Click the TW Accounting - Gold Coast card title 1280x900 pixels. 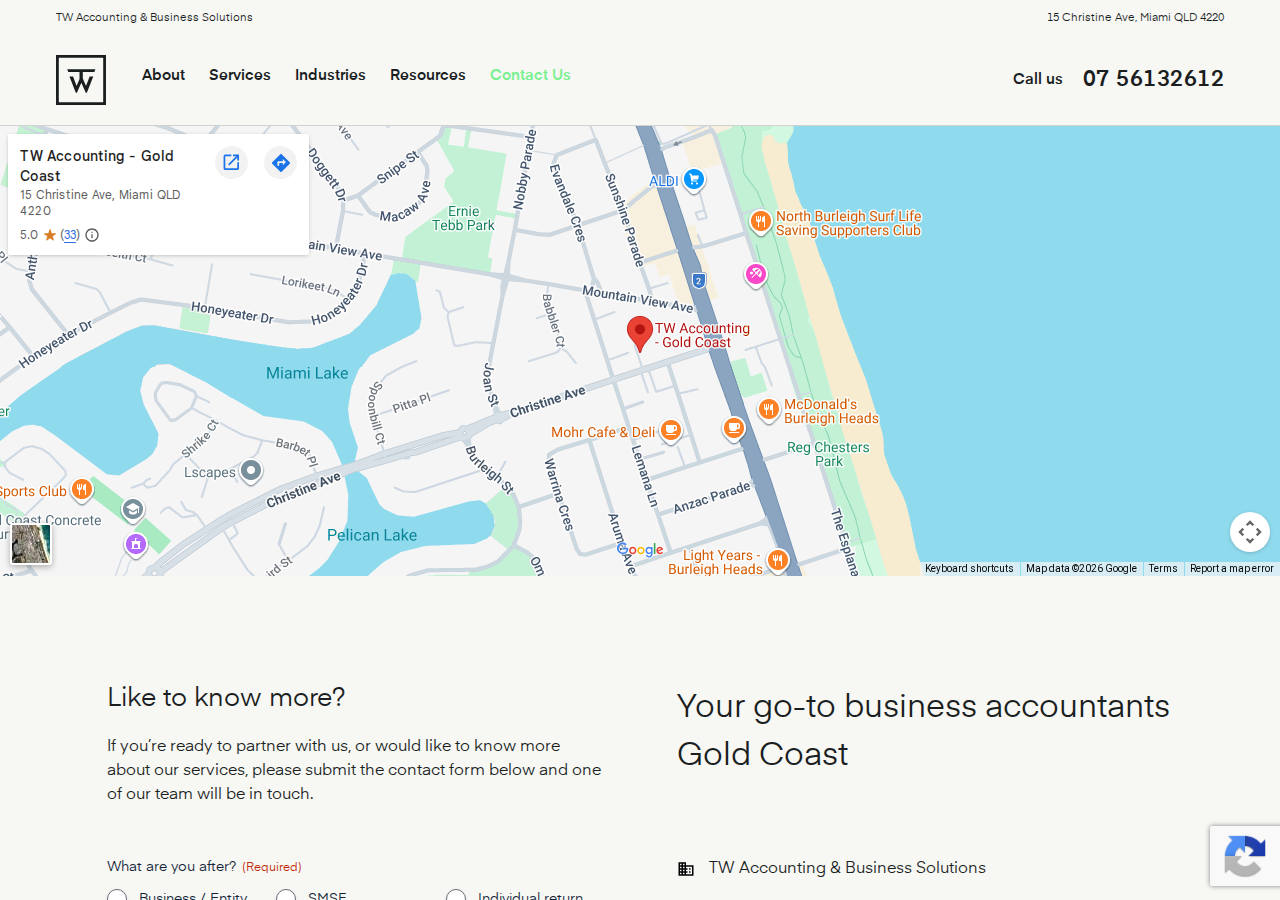(x=97, y=165)
